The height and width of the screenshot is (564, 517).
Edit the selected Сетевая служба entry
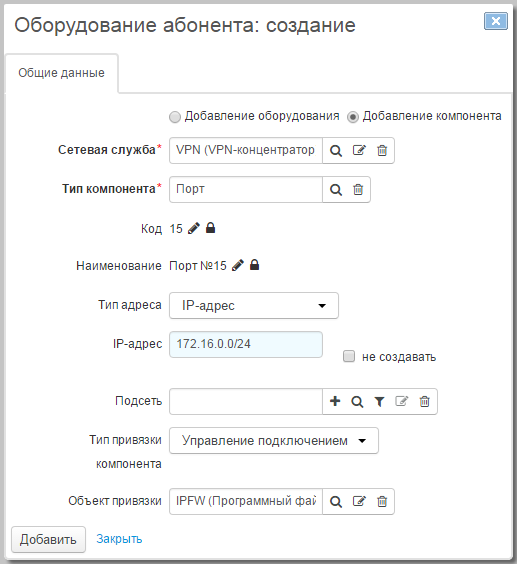359,150
